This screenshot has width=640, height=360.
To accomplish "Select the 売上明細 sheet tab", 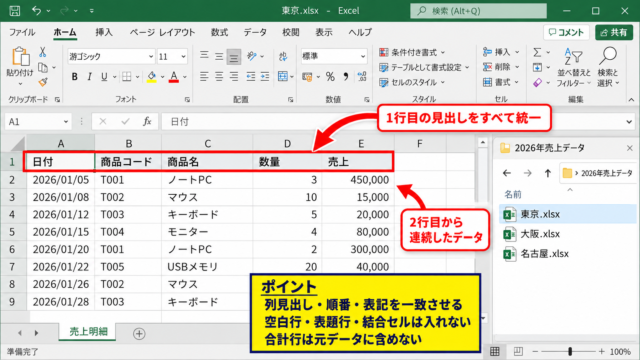I will point(88,331).
